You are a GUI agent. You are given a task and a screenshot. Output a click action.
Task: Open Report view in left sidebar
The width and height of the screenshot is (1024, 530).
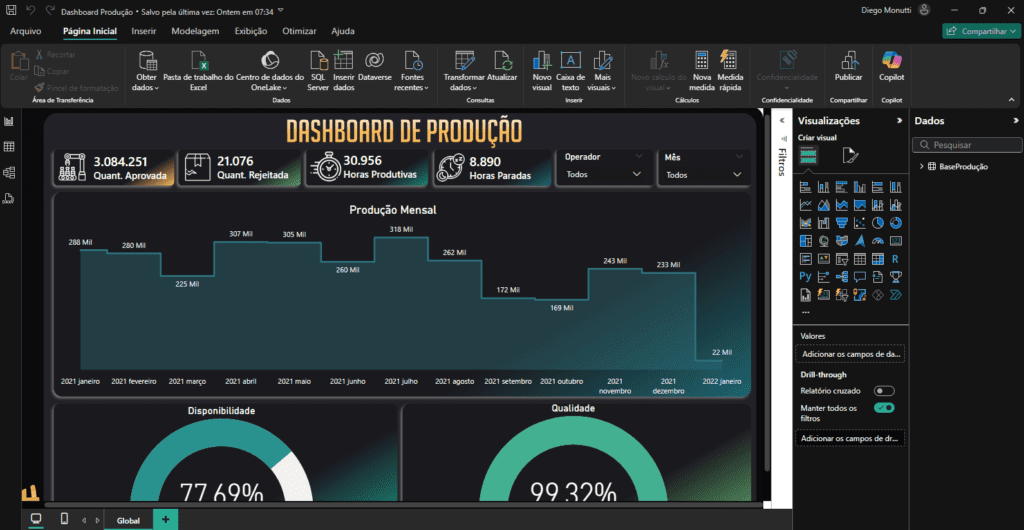[9, 121]
